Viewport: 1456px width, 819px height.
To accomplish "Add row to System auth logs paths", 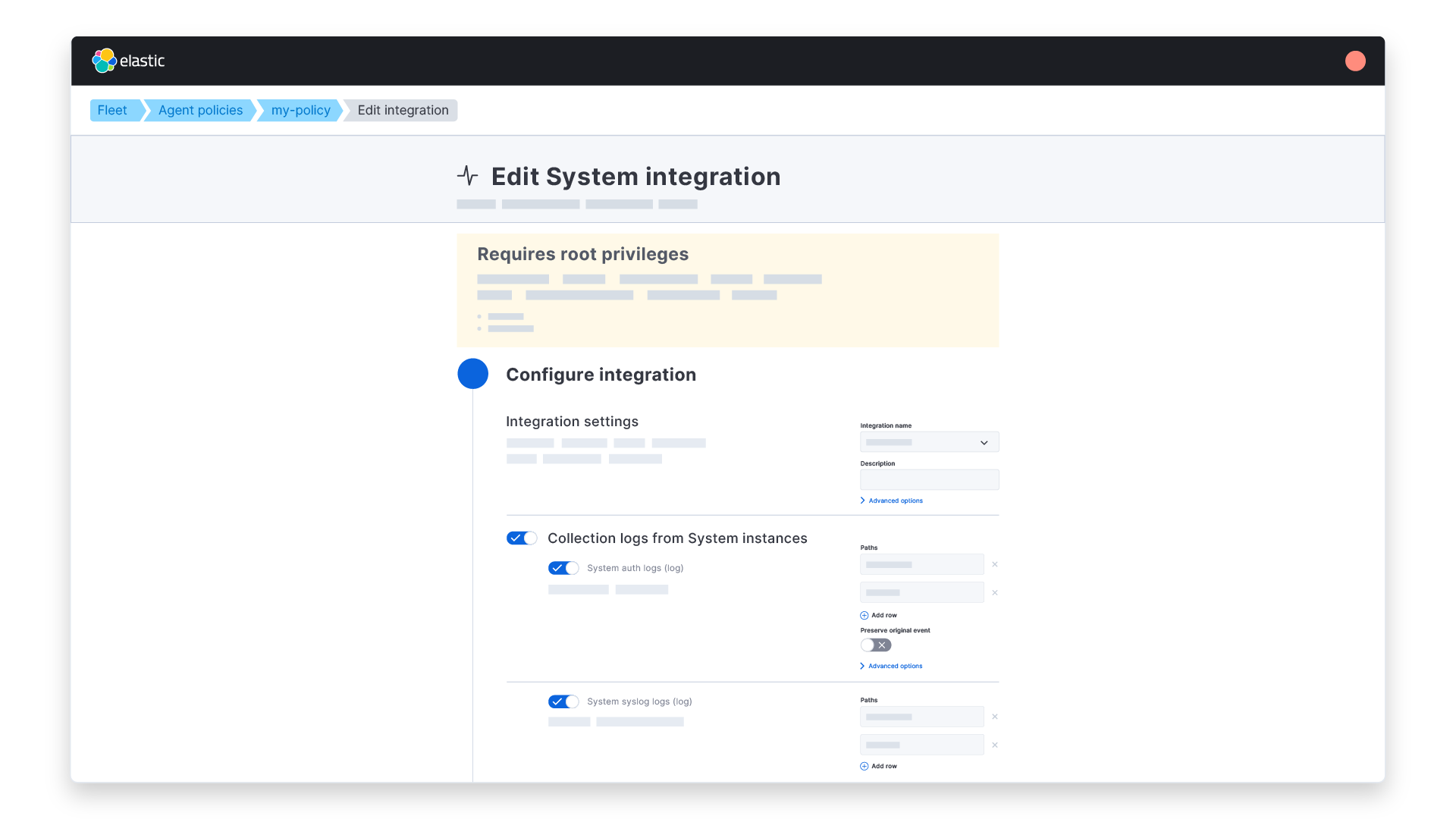I will point(879,615).
